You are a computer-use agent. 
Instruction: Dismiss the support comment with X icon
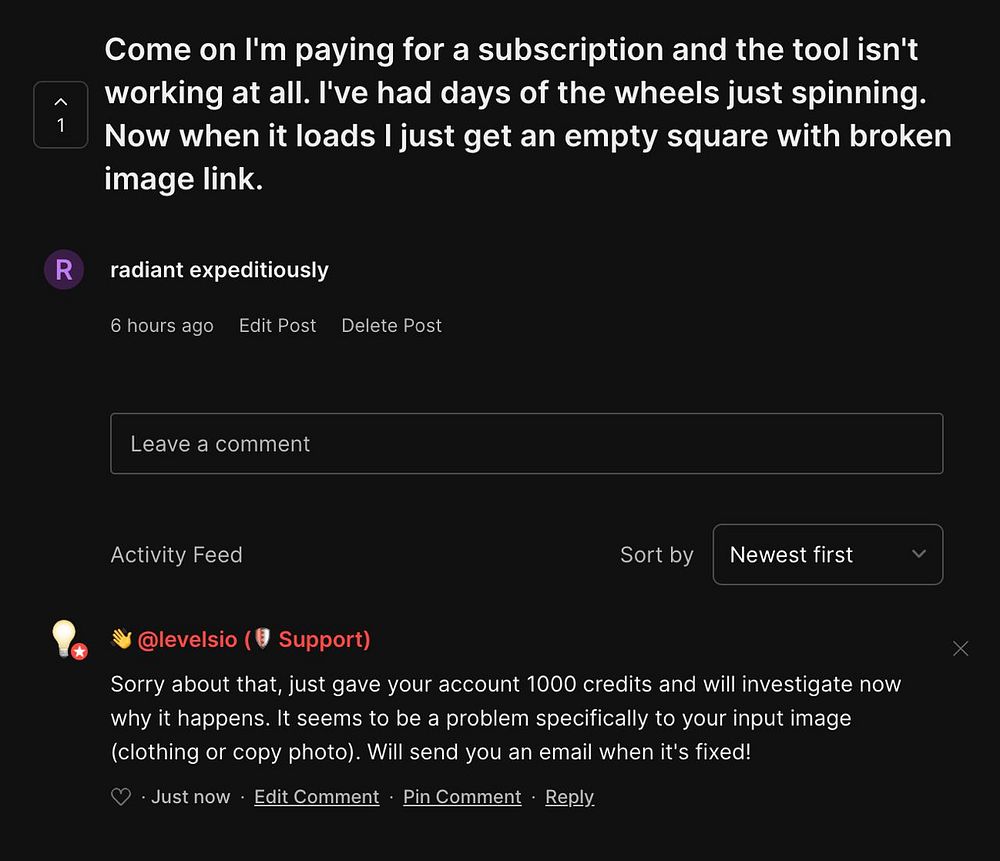[x=961, y=649]
